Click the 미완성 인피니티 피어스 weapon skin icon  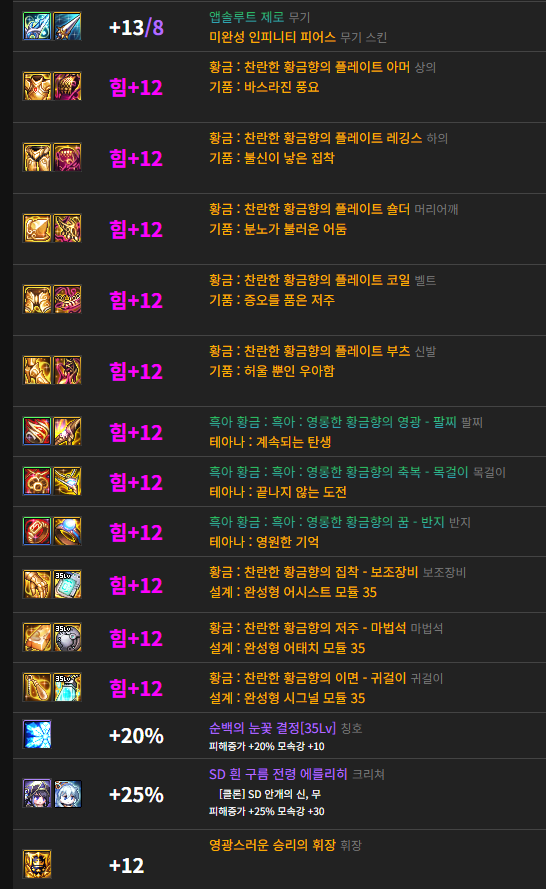coord(67,27)
